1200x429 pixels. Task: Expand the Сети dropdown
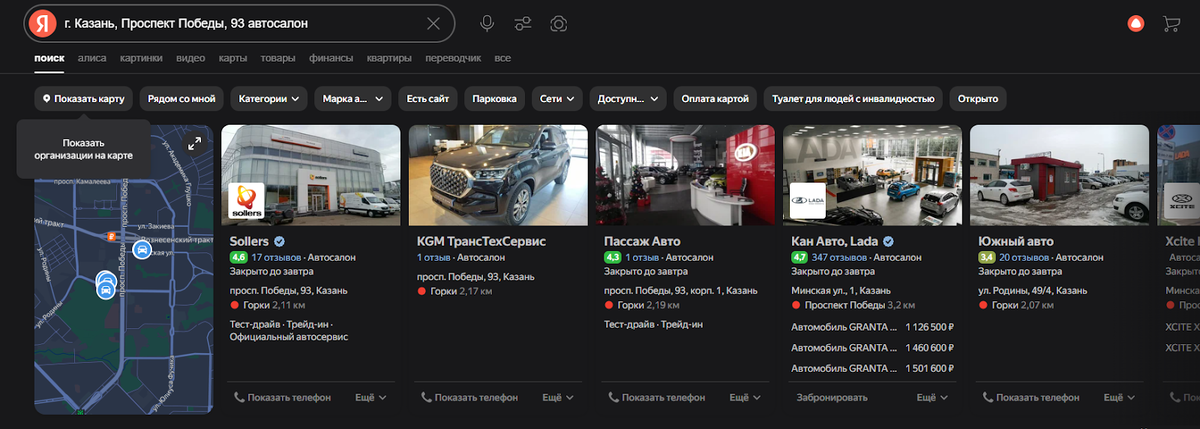click(557, 99)
